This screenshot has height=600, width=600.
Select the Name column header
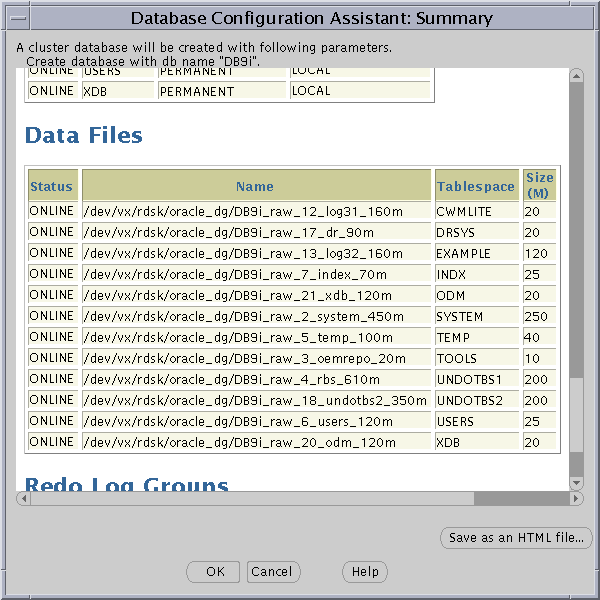tap(255, 186)
